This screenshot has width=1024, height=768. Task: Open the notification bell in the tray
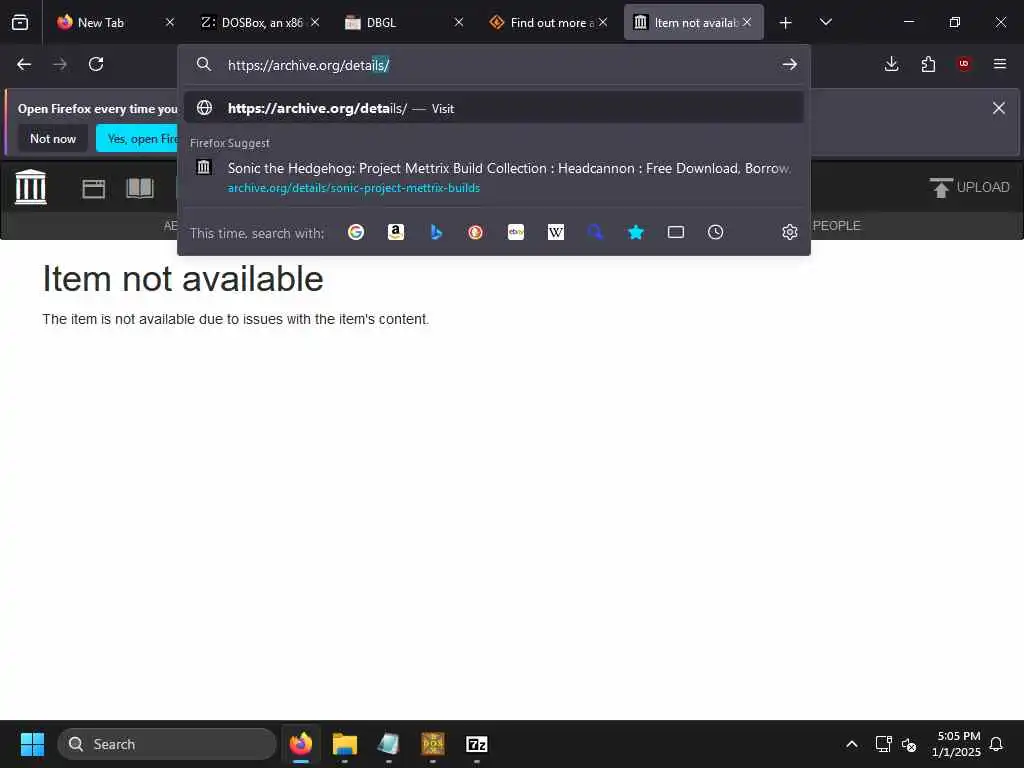(996, 744)
